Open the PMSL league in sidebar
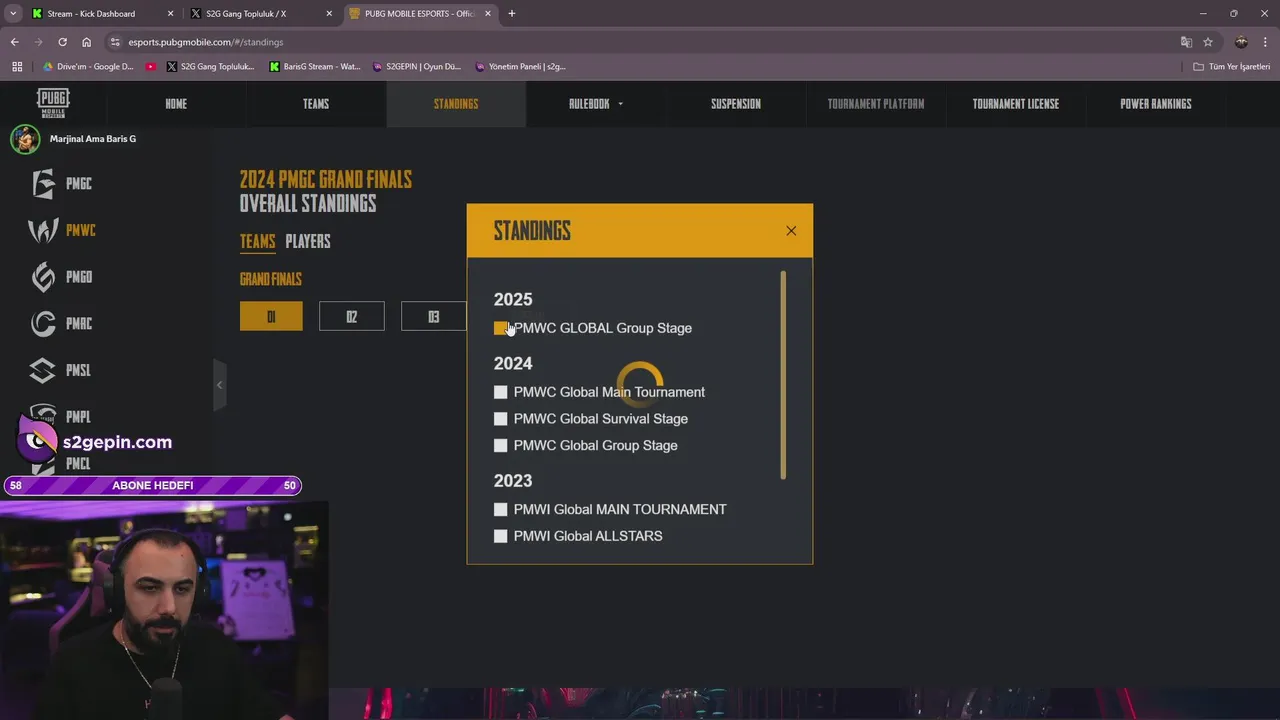Image resolution: width=1280 pixels, height=720 pixels. pyautogui.click(x=62, y=371)
